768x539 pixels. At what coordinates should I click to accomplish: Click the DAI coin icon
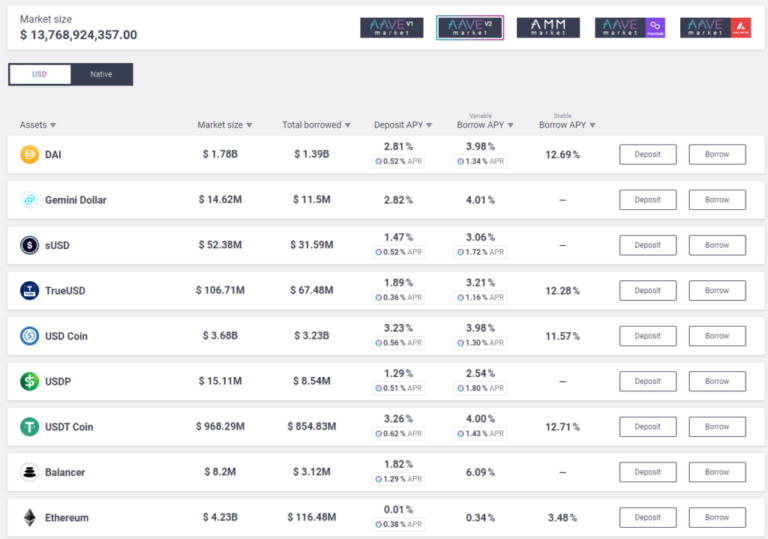(30, 155)
